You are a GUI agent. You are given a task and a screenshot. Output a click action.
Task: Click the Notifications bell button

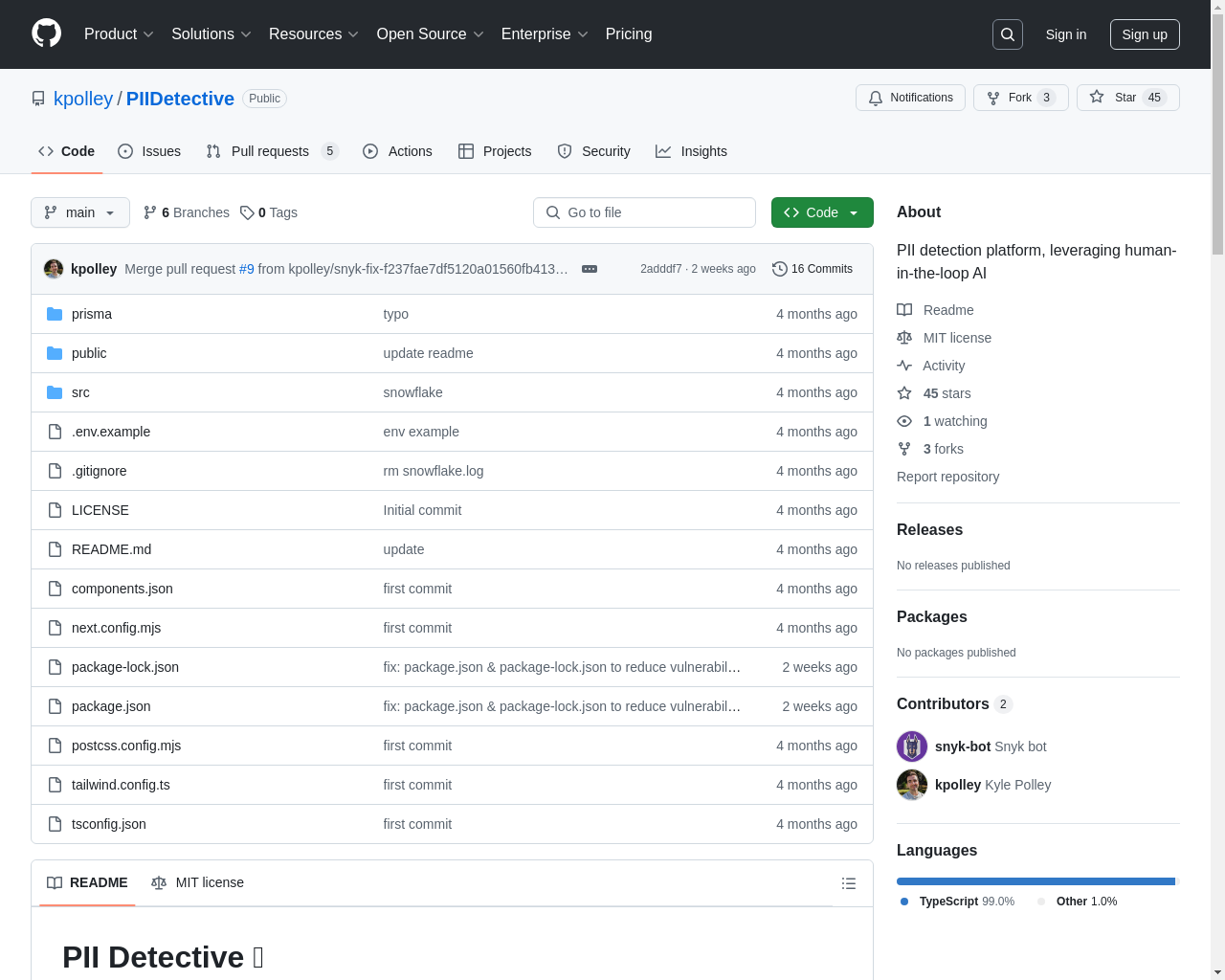pos(910,98)
